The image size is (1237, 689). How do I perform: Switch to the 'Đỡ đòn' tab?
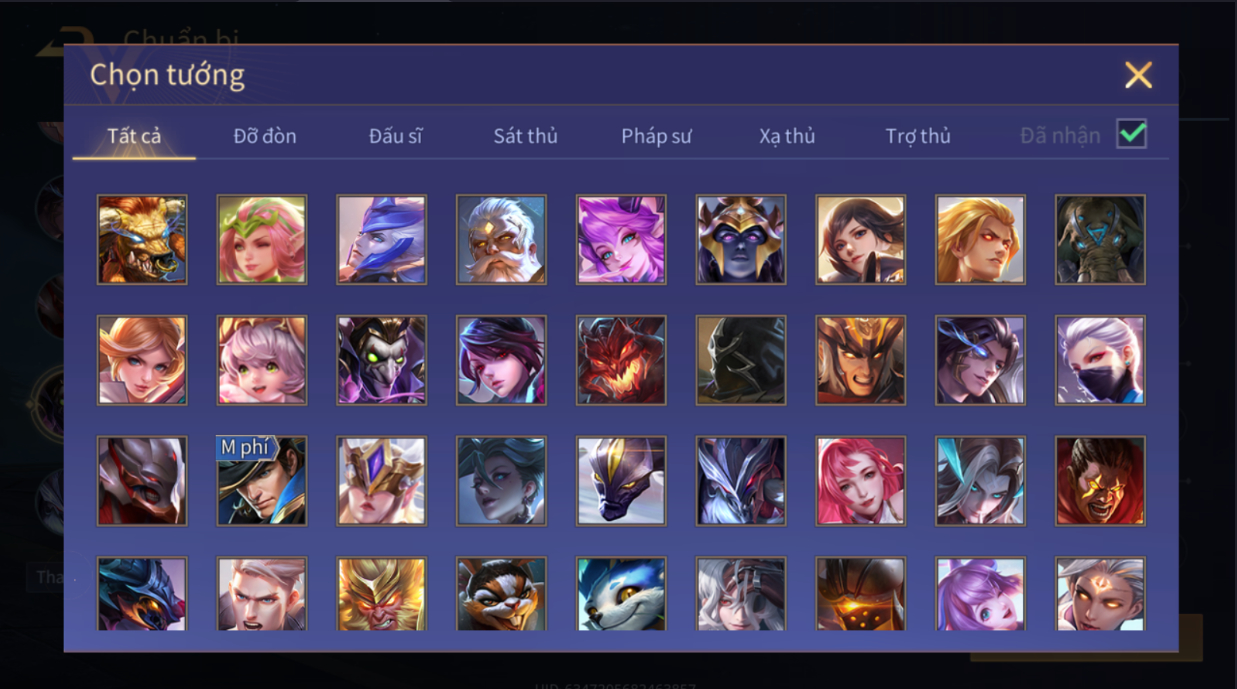pyautogui.click(x=265, y=136)
